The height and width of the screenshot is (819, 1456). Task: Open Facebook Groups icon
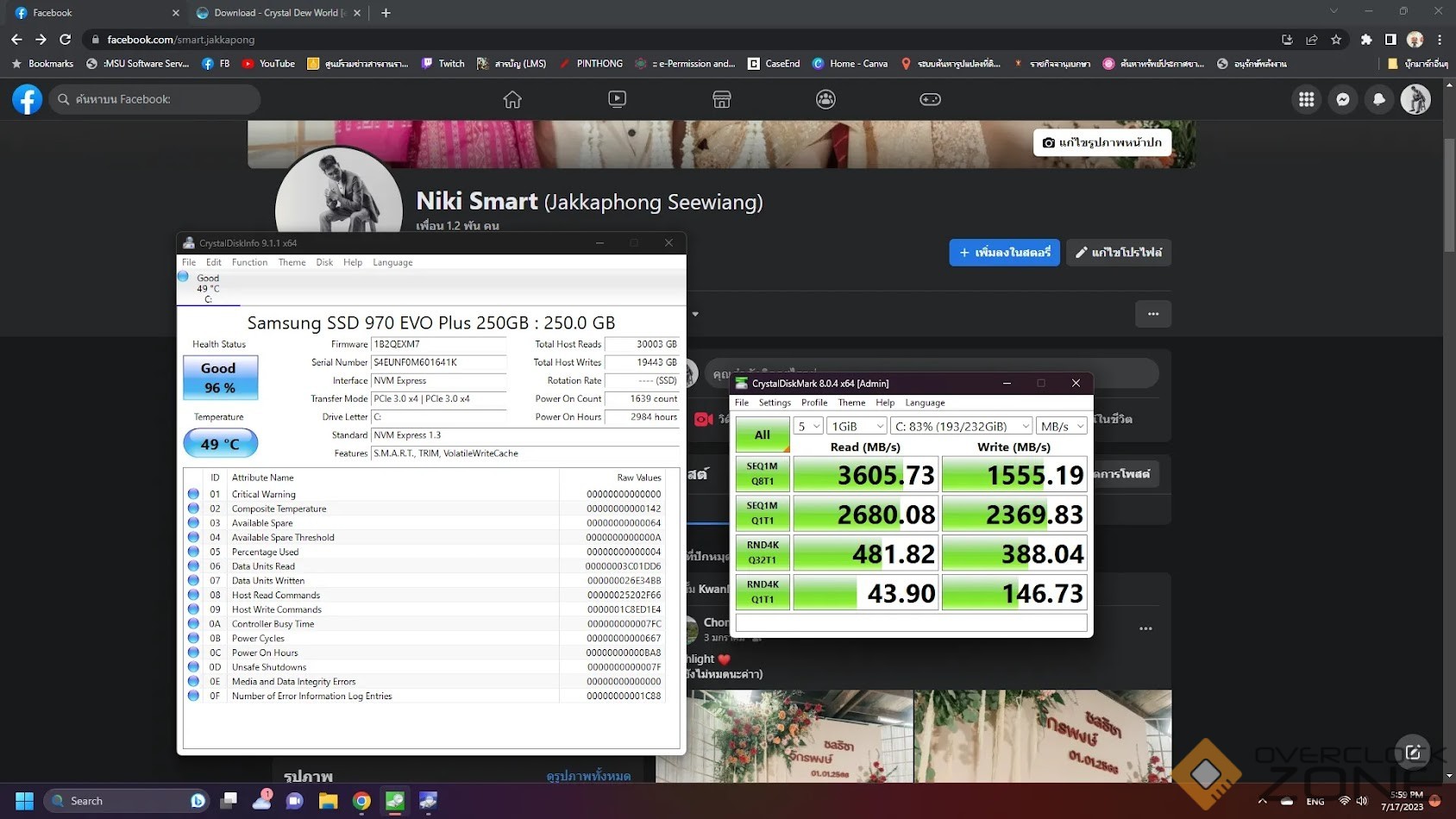point(825,100)
